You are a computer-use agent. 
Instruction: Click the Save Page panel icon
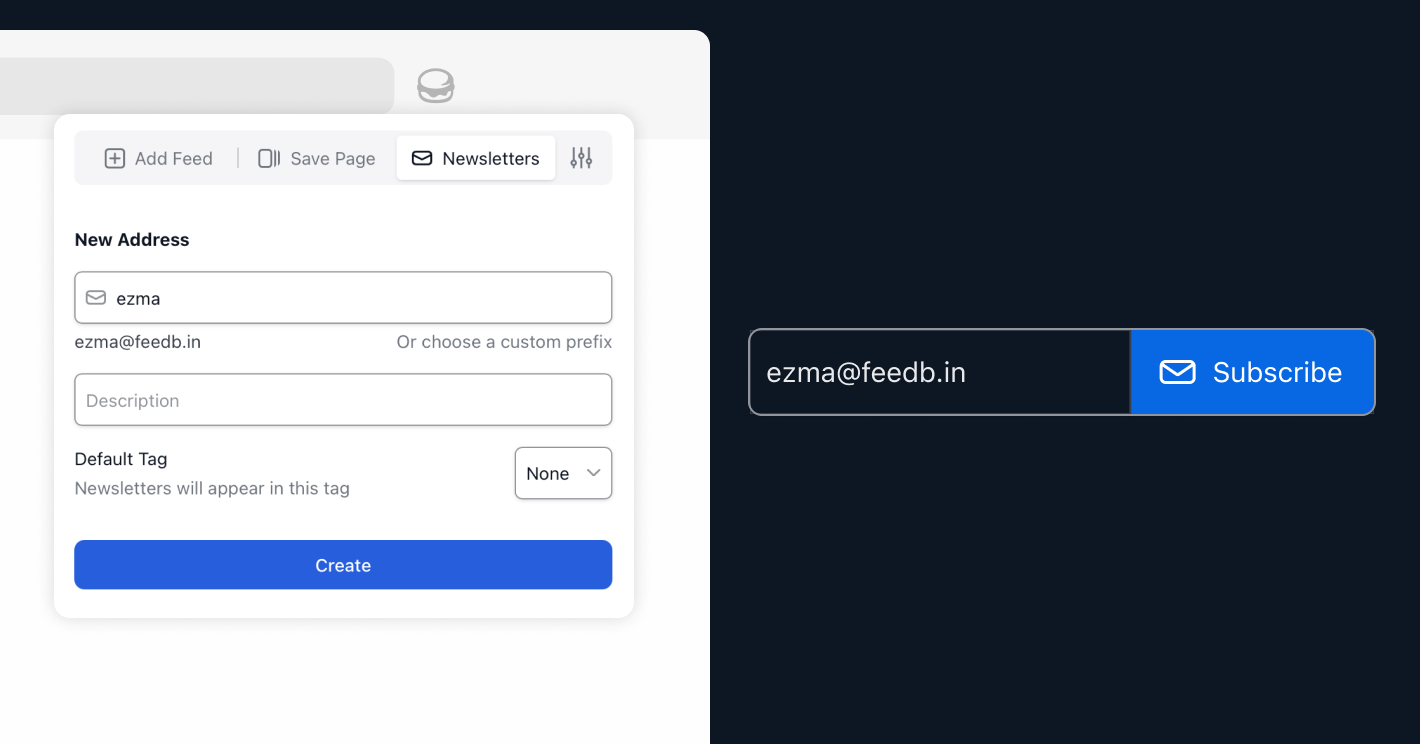[x=268, y=158]
